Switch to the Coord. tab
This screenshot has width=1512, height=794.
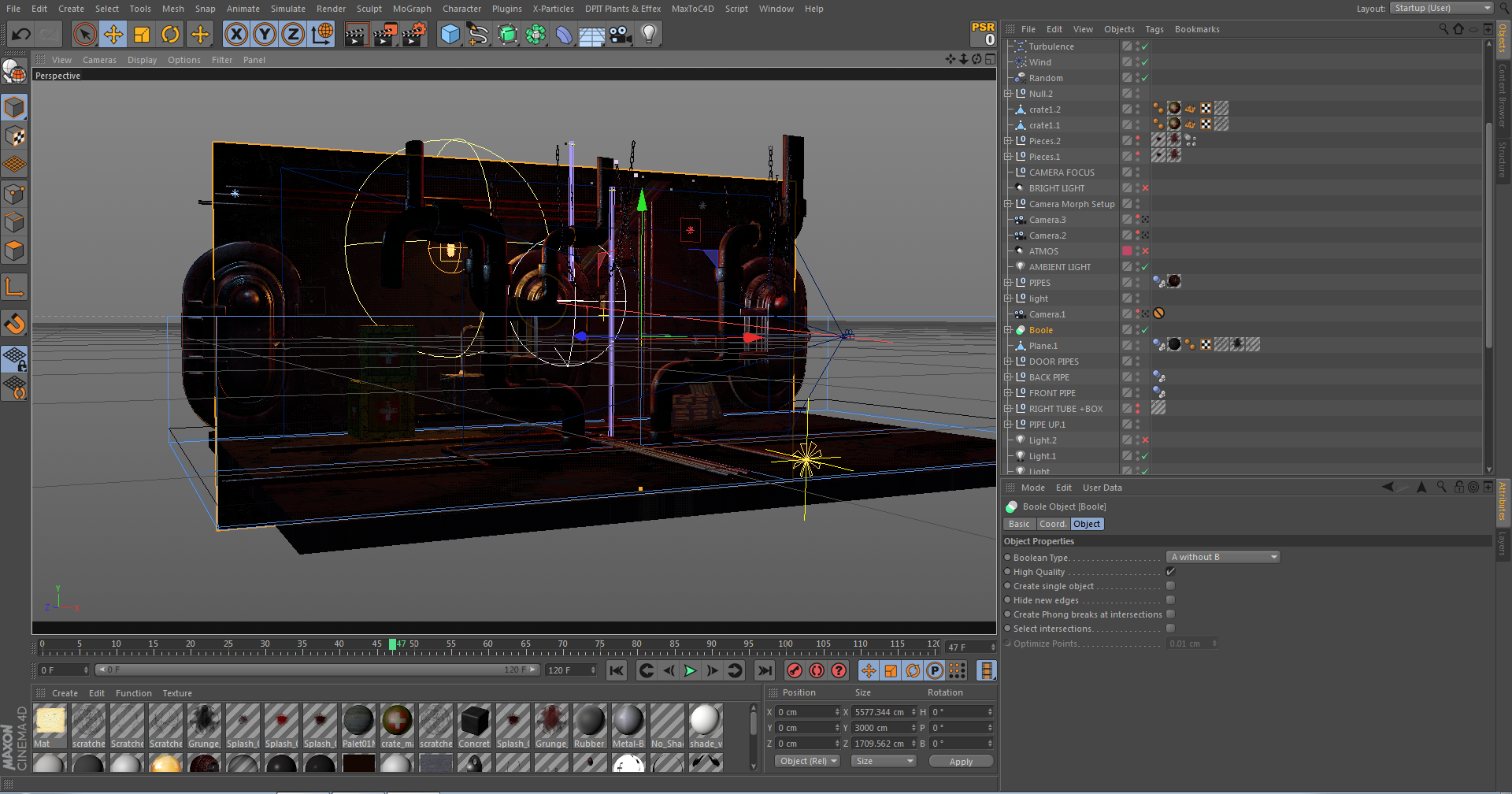tap(1052, 524)
